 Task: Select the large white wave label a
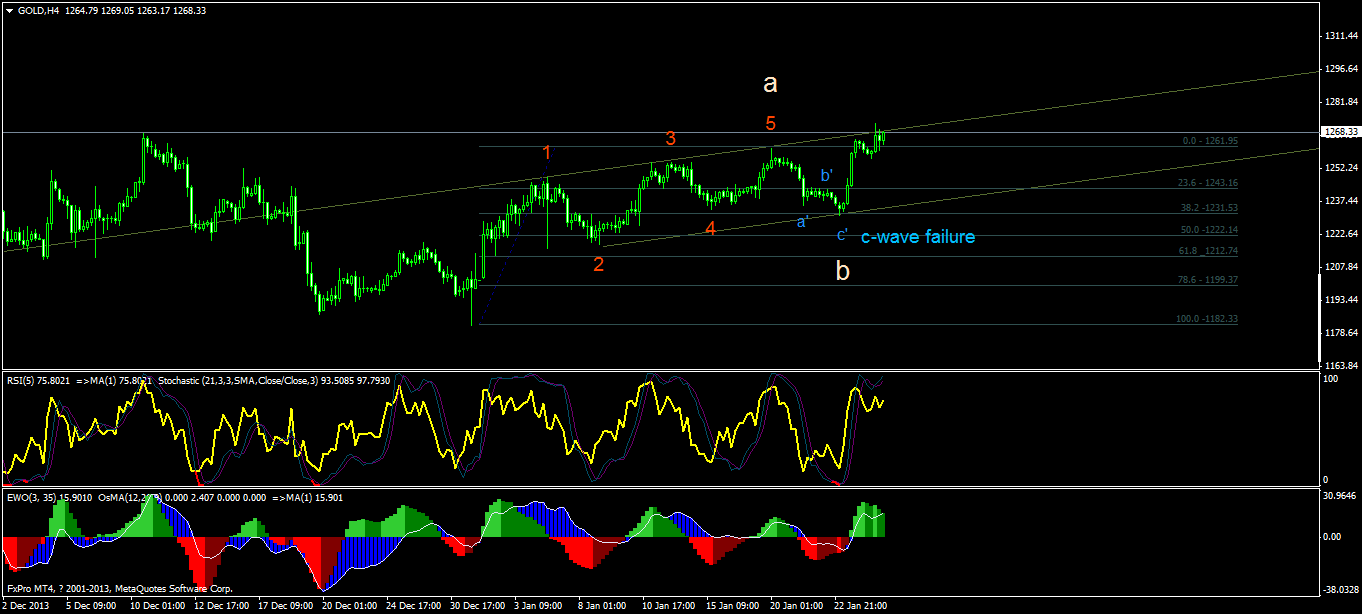[x=770, y=84]
